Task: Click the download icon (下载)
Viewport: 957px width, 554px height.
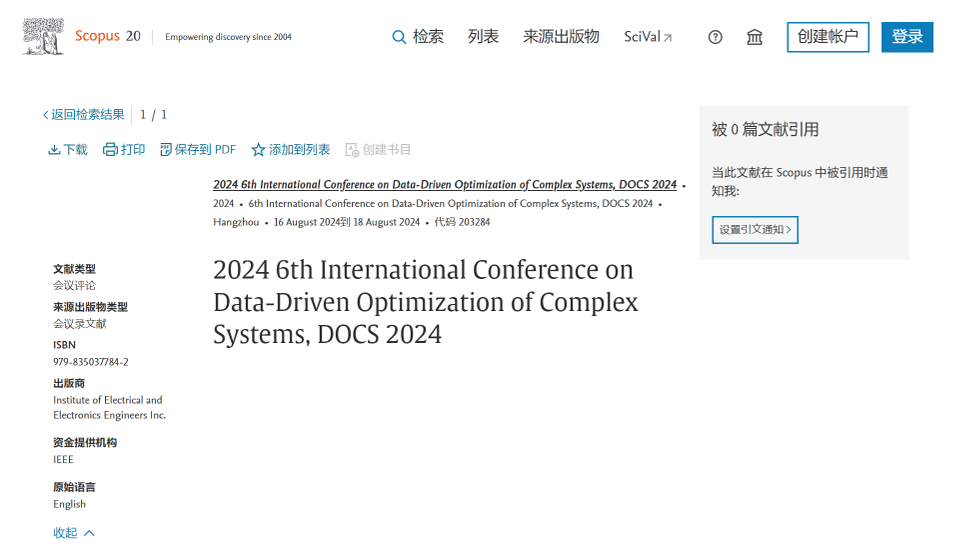Action: point(54,150)
